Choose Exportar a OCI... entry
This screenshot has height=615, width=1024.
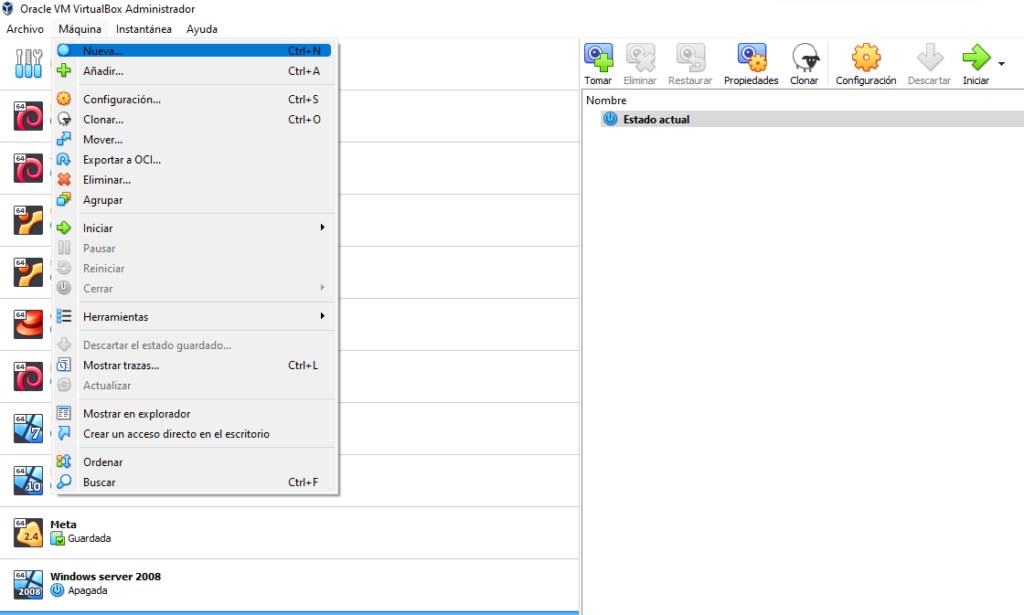[193, 160]
